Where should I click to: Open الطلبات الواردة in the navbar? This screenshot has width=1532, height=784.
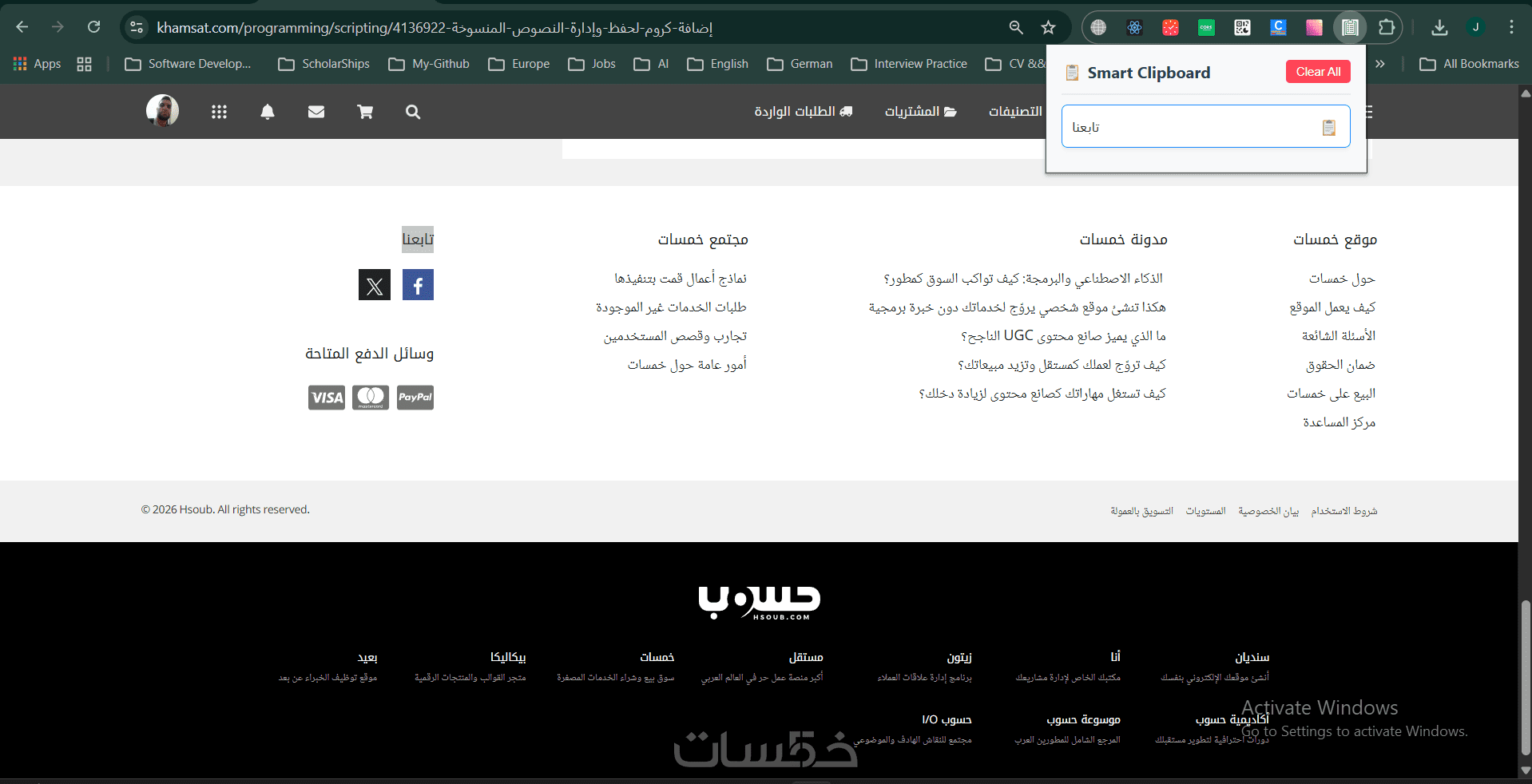pyautogui.click(x=804, y=112)
